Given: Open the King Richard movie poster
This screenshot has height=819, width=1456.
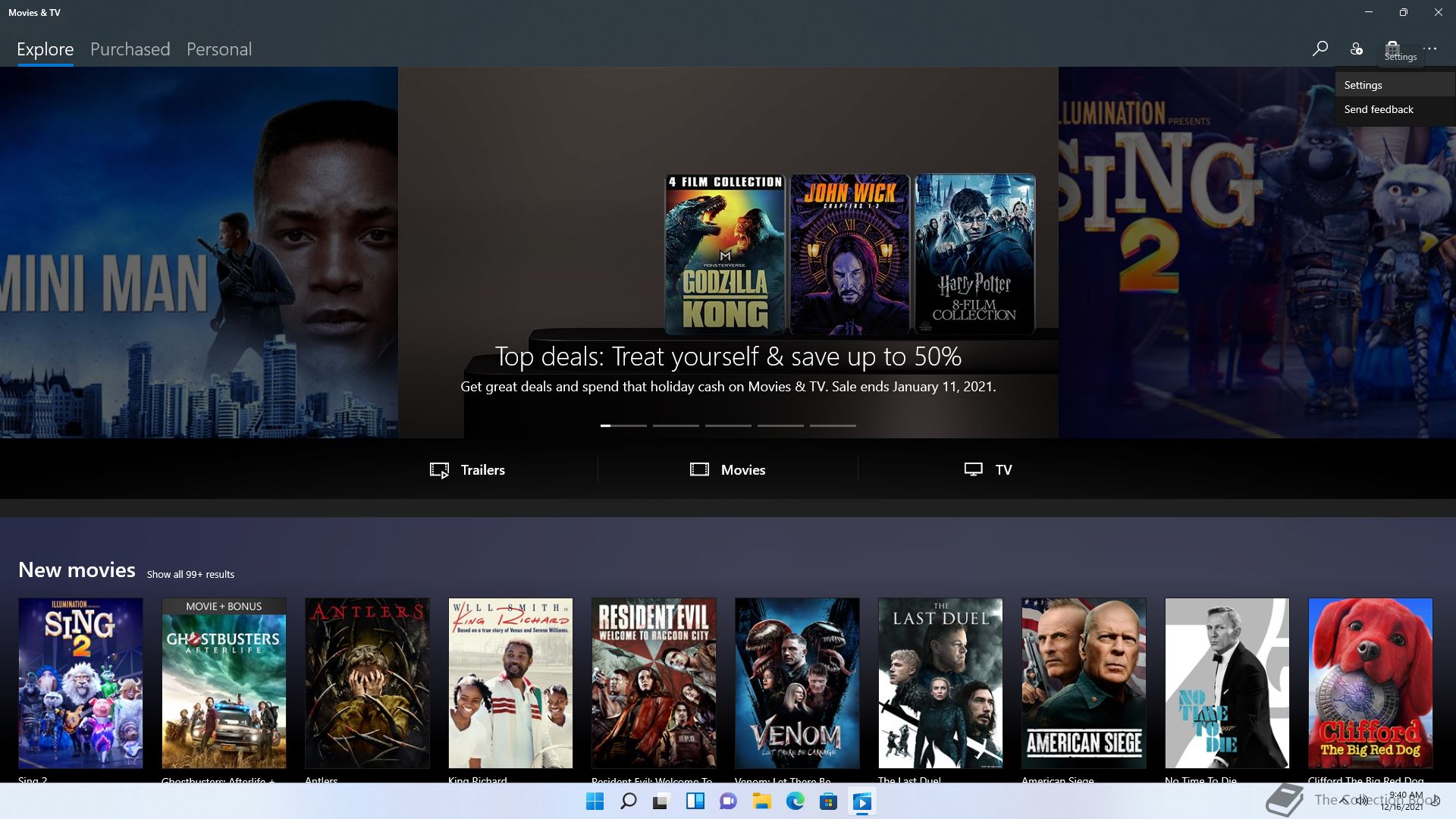Looking at the screenshot, I should pos(510,683).
